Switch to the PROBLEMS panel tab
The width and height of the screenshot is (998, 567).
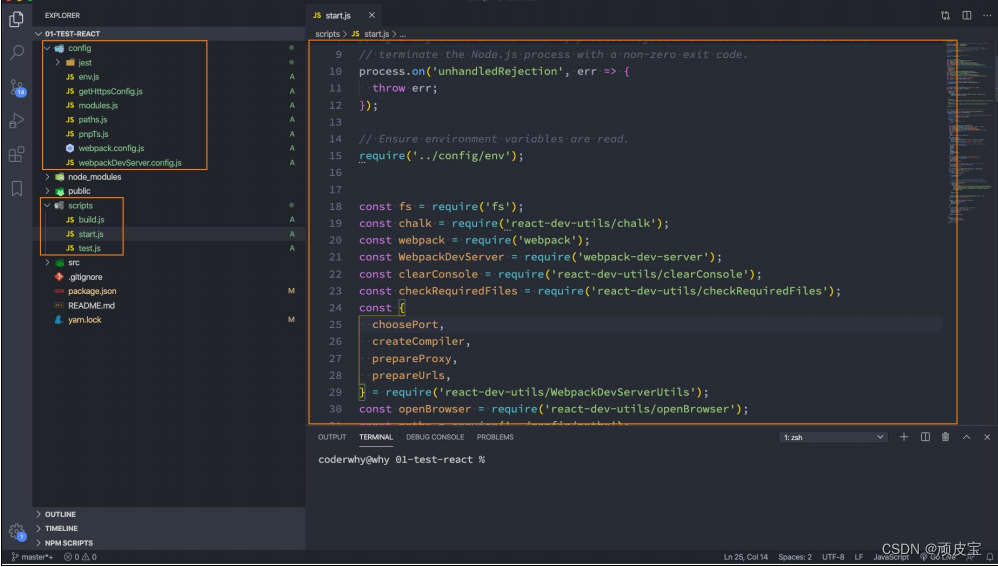[495, 437]
